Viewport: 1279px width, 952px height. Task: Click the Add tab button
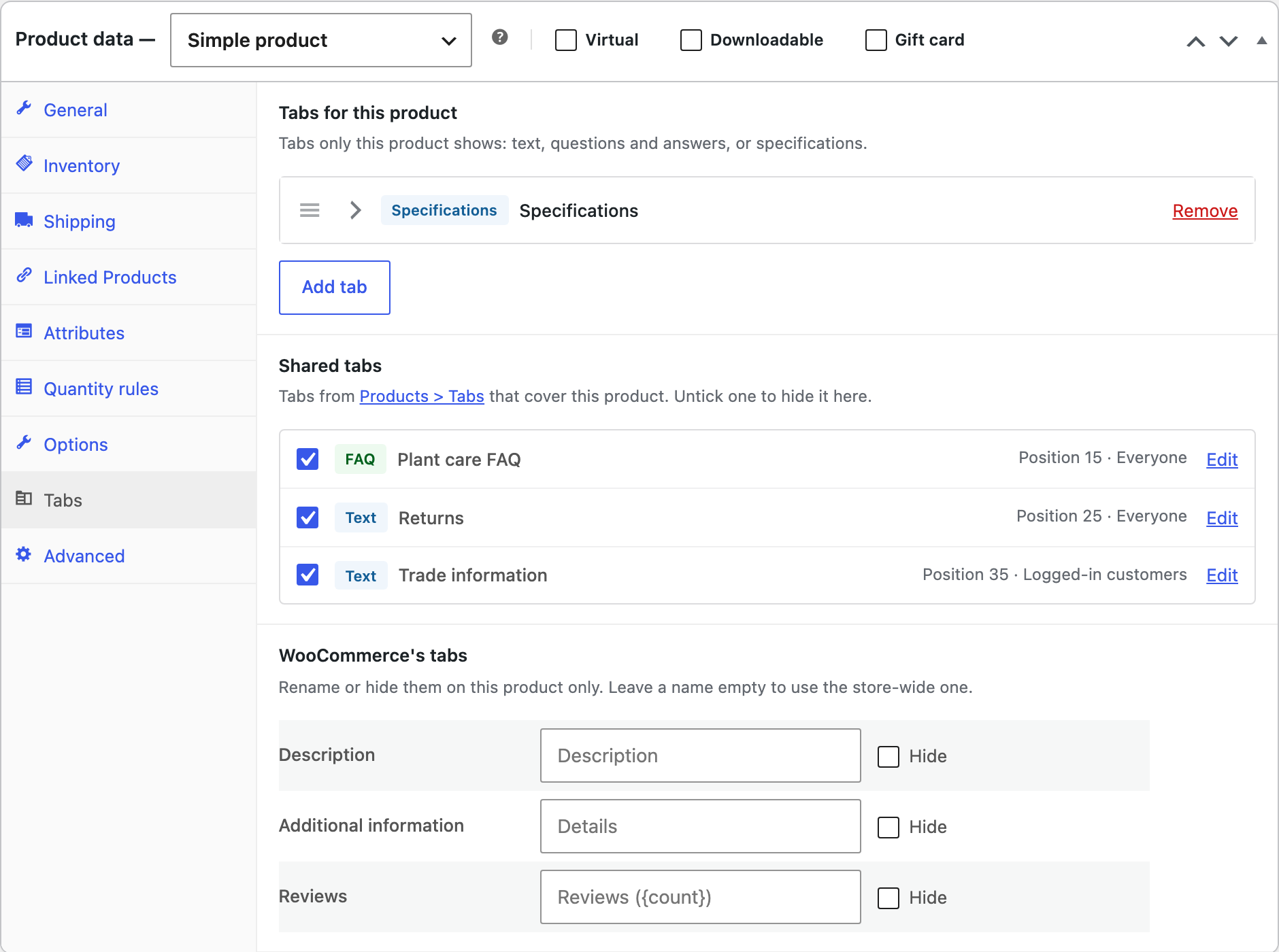(335, 288)
